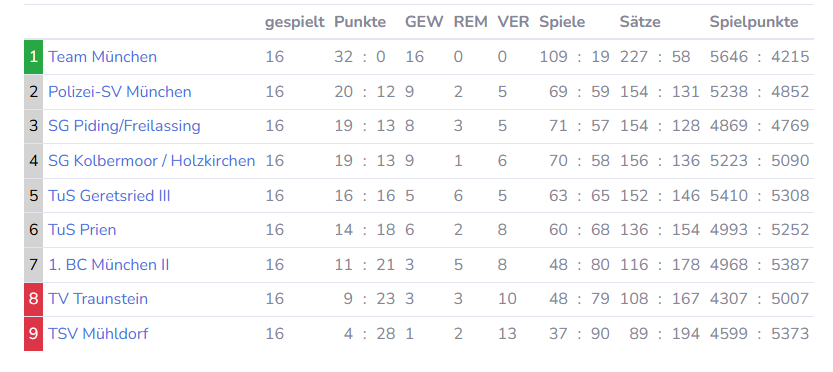Screen dimensions: 833x372
Task: Open the Team München link
Action: pyautogui.click(x=103, y=57)
